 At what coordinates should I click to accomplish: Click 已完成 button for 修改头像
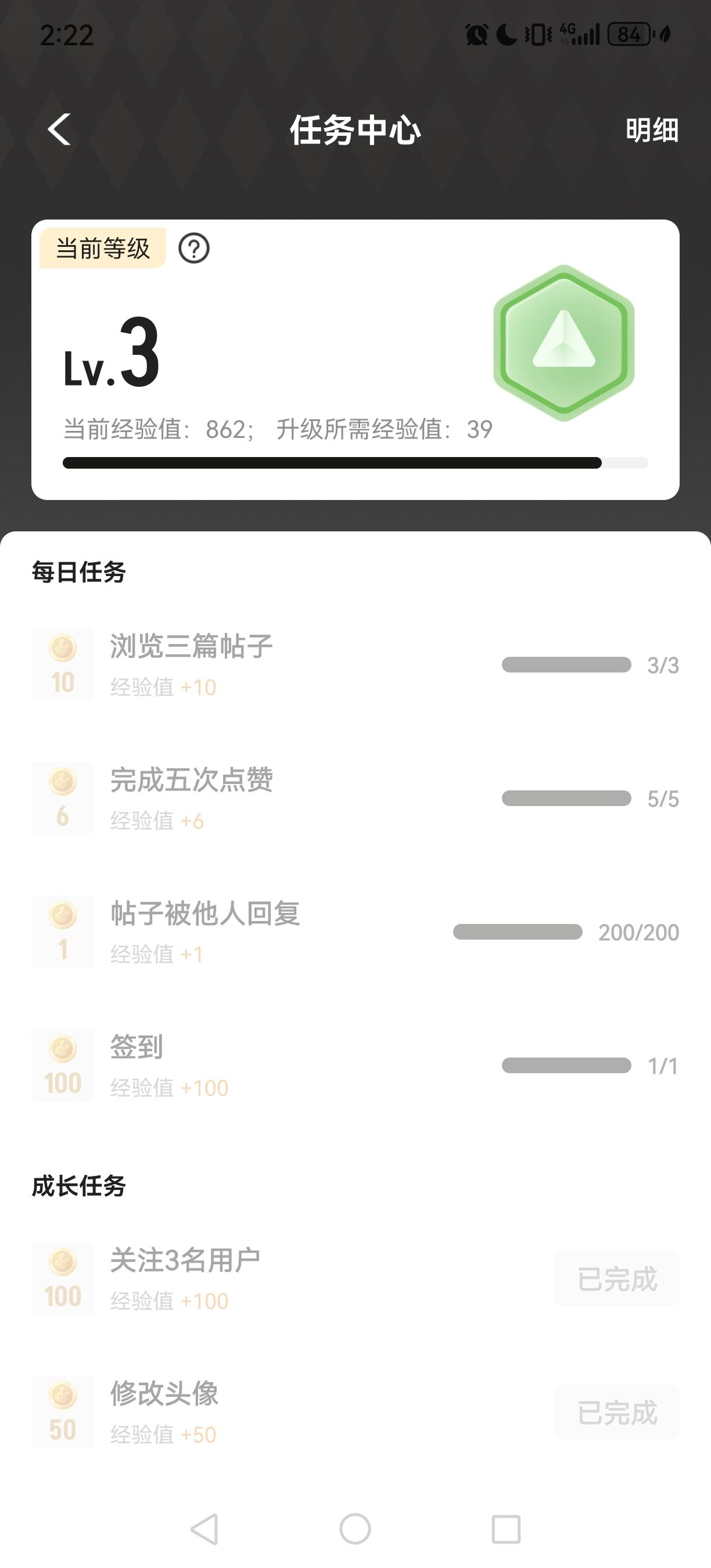point(617,1412)
